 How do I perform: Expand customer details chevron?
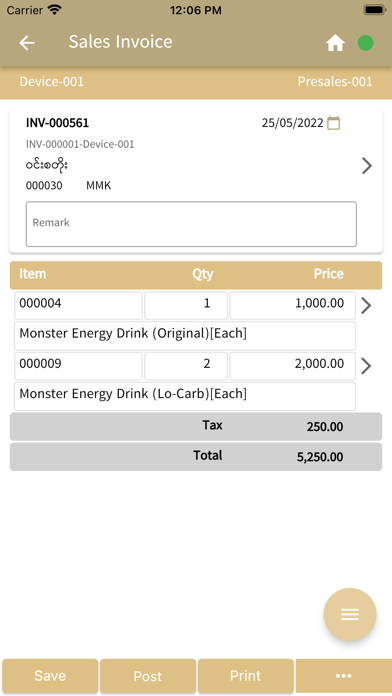coord(367,166)
